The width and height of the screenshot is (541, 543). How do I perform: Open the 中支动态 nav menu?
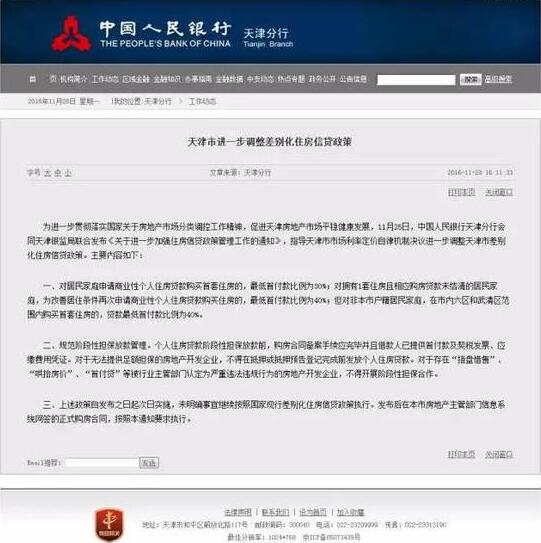[x=260, y=79]
